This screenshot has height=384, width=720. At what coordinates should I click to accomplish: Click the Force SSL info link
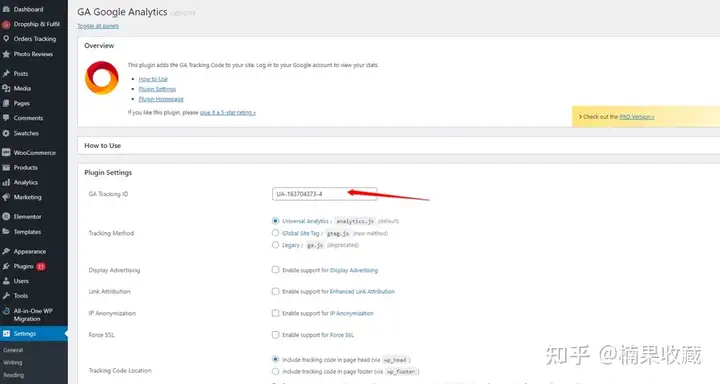point(342,335)
